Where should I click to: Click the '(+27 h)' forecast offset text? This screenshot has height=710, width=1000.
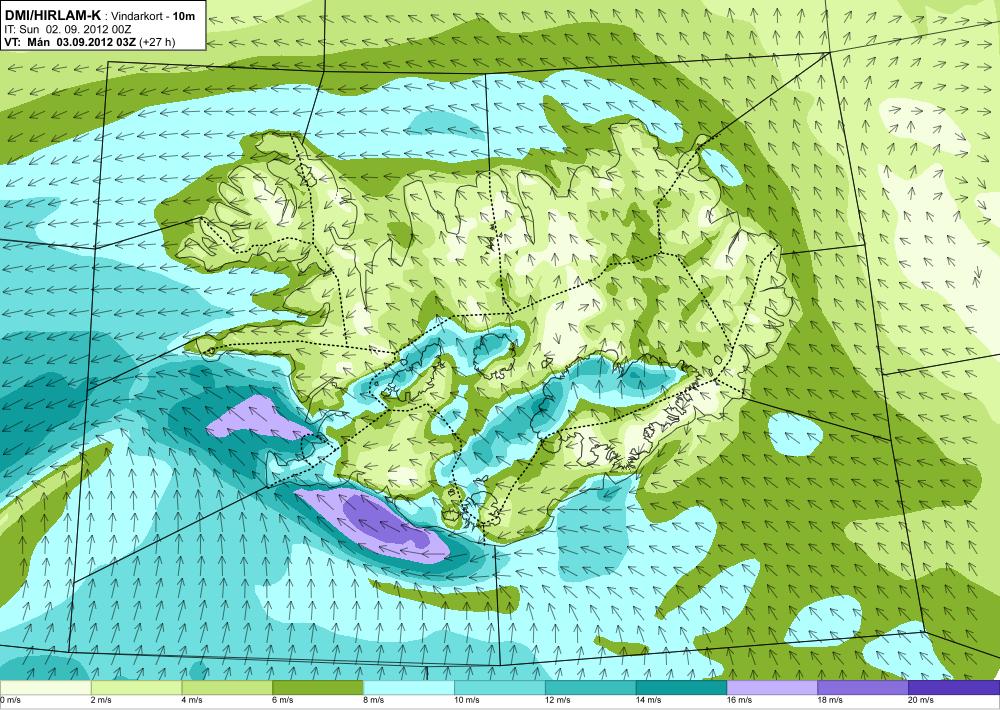tap(156, 42)
